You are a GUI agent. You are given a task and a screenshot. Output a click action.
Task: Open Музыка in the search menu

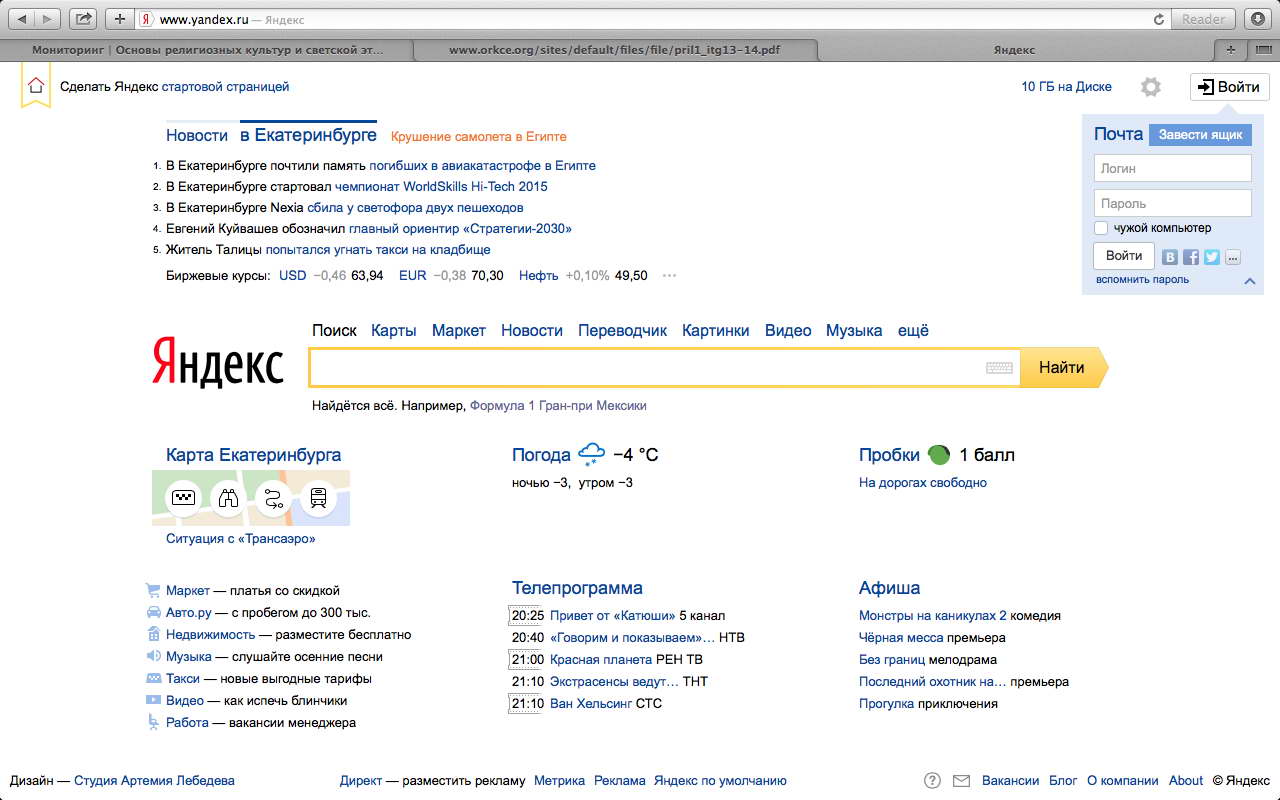point(854,330)
